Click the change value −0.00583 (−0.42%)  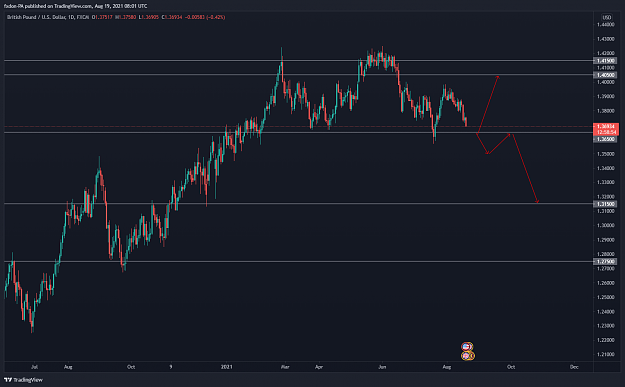(x=205, y=18)
